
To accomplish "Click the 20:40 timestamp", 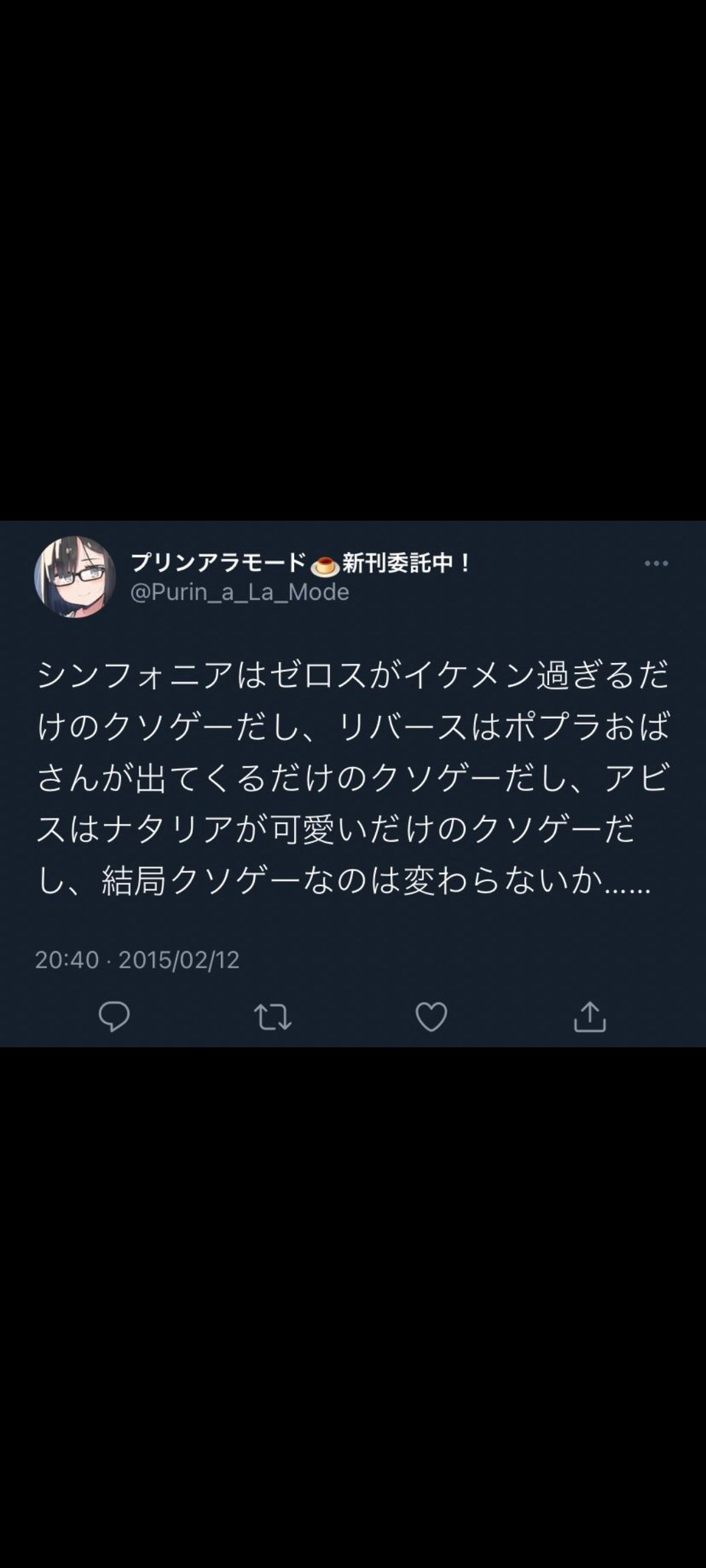I will tap(67, 959).
